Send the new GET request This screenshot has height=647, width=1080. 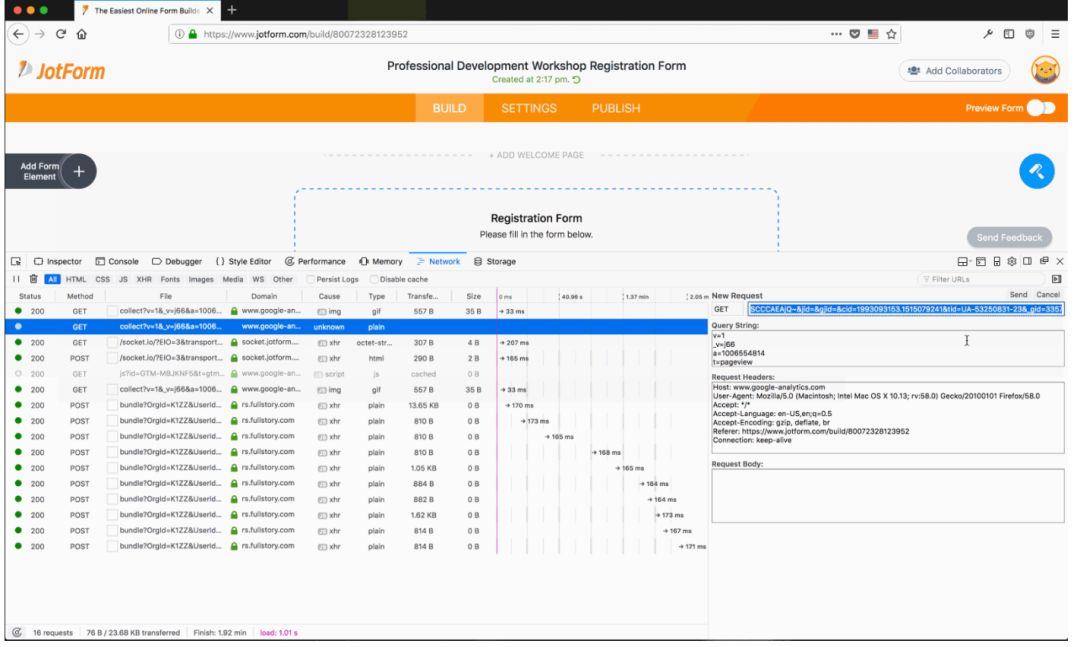point(1018,295)
